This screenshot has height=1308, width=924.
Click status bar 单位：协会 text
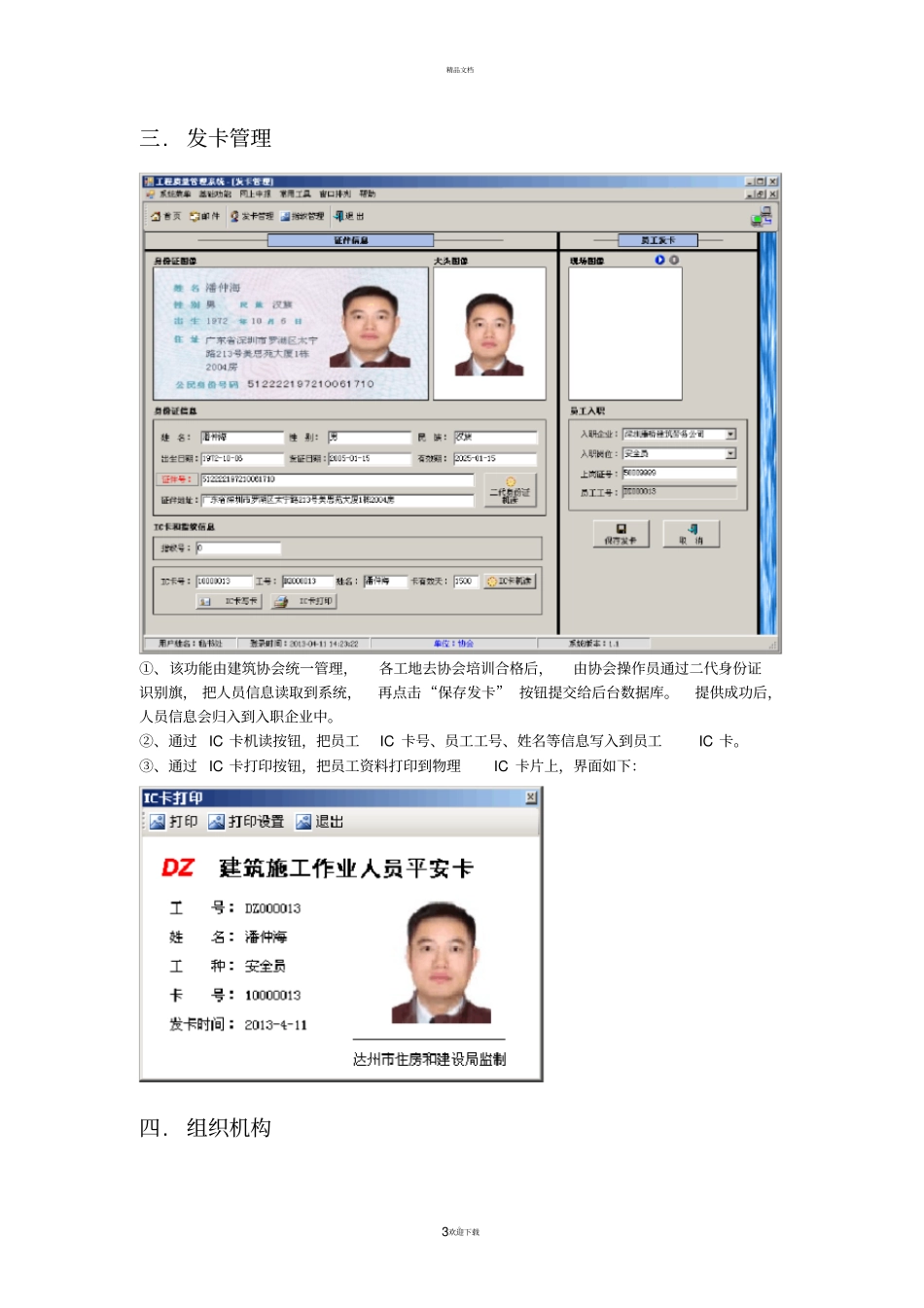(454, 644)
